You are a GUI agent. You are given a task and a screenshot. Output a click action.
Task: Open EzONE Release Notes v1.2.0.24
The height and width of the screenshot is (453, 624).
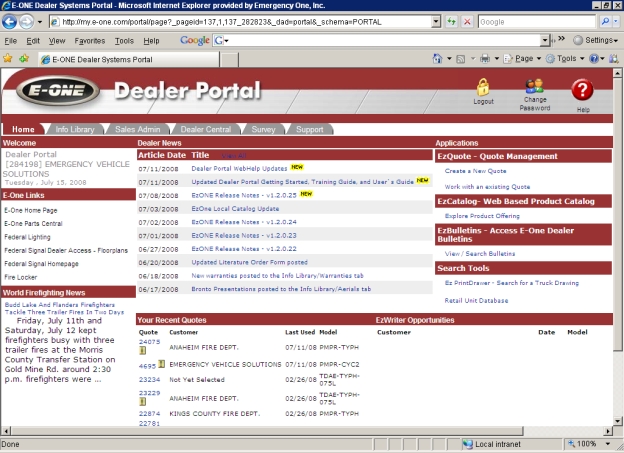click(244, 222)
